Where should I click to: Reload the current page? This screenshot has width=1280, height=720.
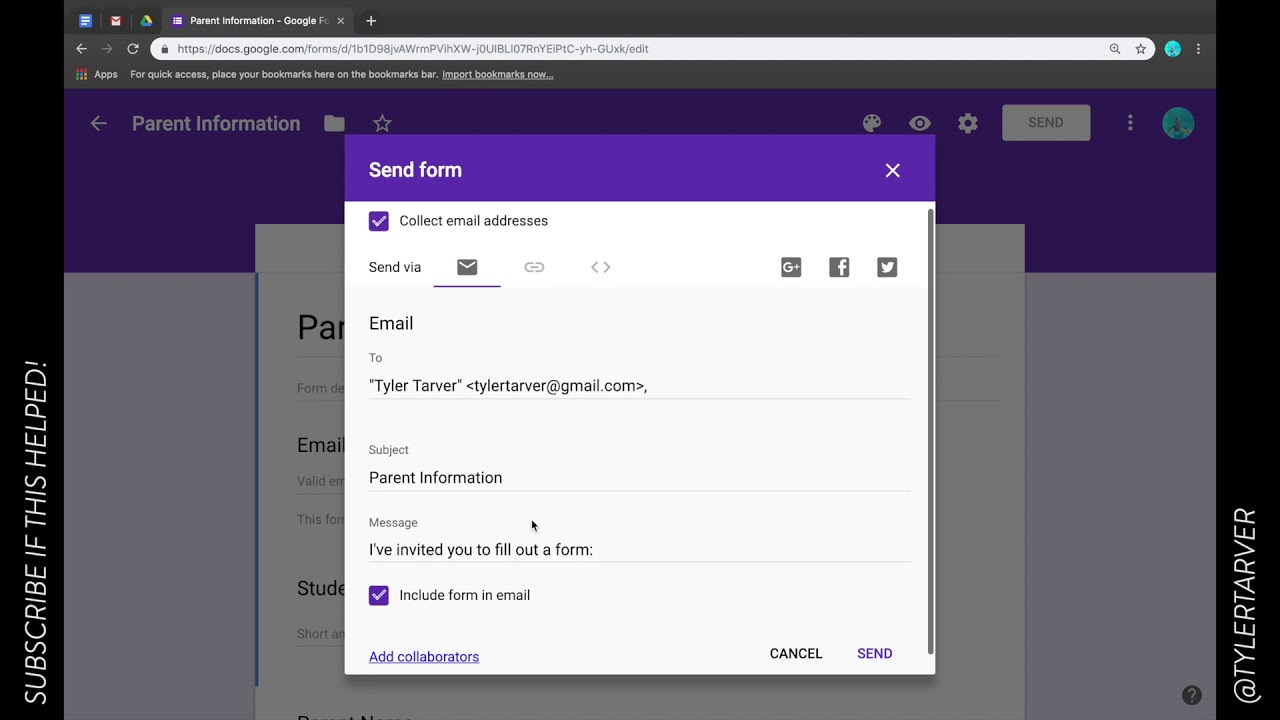(133, 48)
